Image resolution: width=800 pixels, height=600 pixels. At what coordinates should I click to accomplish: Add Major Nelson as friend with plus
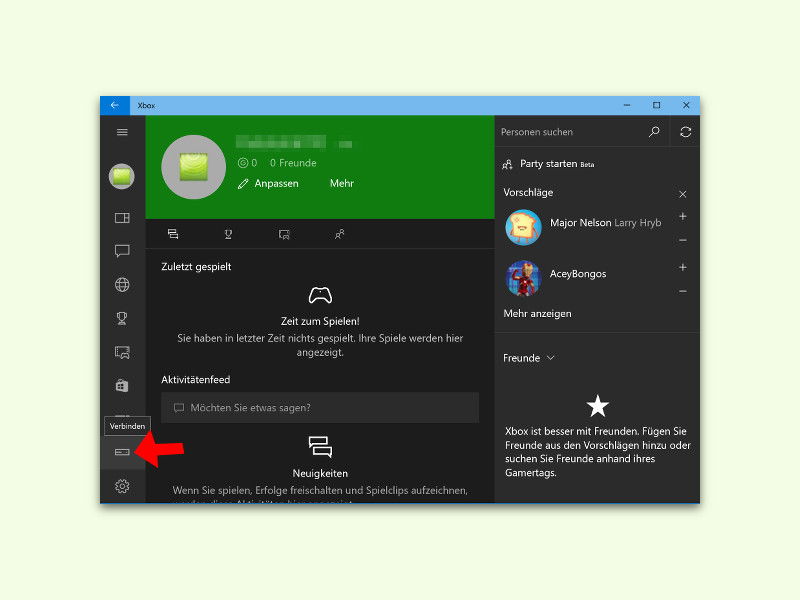683,216
